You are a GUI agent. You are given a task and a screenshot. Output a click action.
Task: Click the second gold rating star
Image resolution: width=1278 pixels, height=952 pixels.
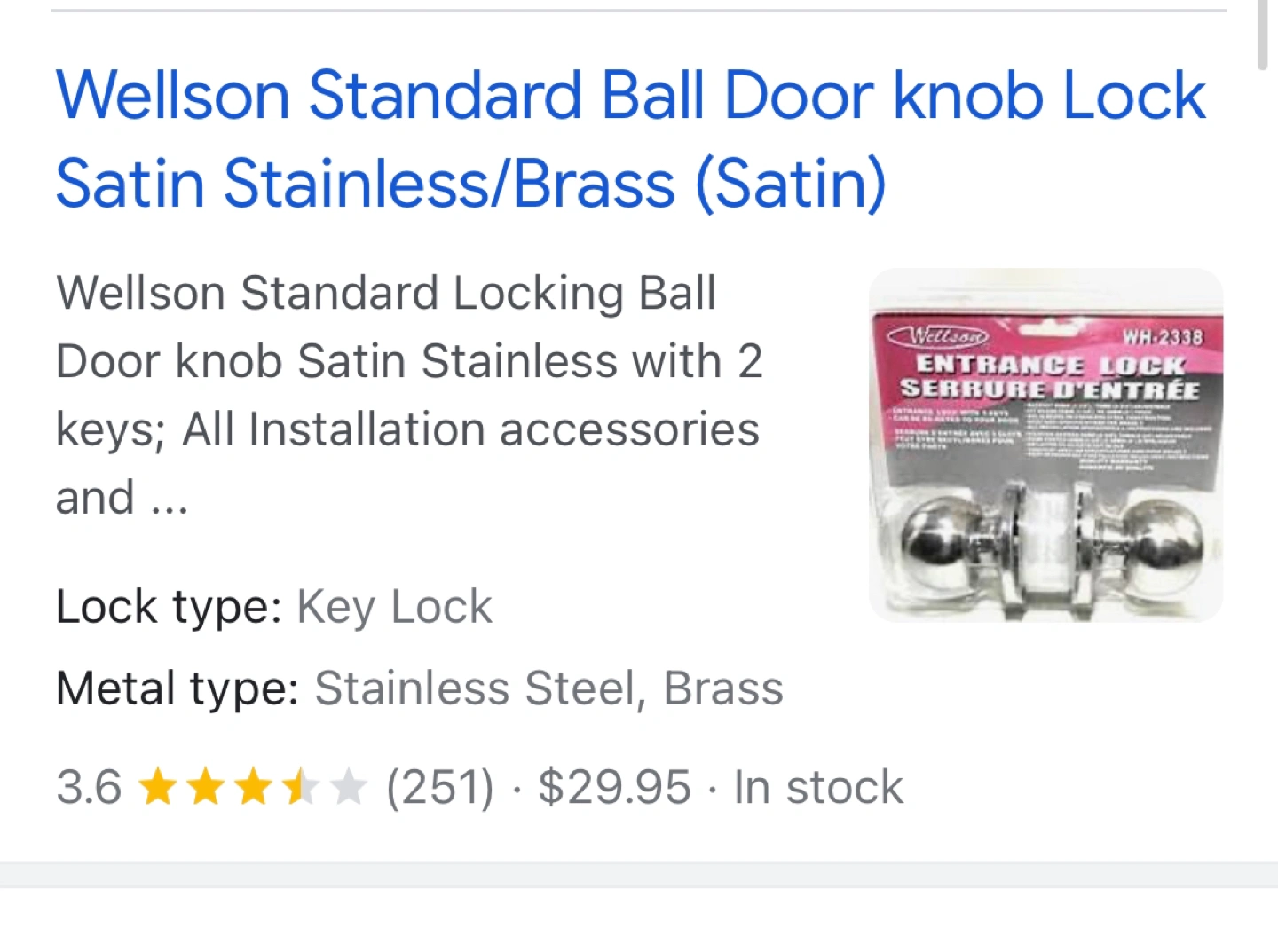click(x=206, y=787)
